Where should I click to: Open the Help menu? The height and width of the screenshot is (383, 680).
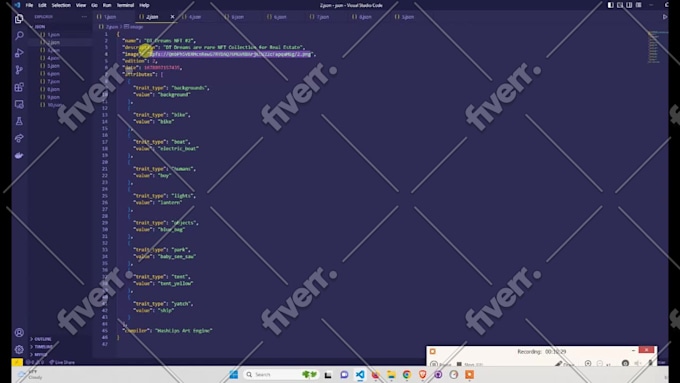[x=144, y=5]
